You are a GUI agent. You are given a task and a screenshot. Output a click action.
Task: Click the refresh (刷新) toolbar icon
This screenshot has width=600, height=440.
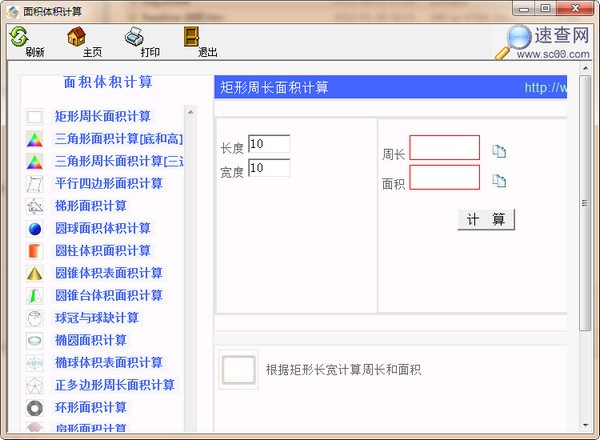[19, 36]
